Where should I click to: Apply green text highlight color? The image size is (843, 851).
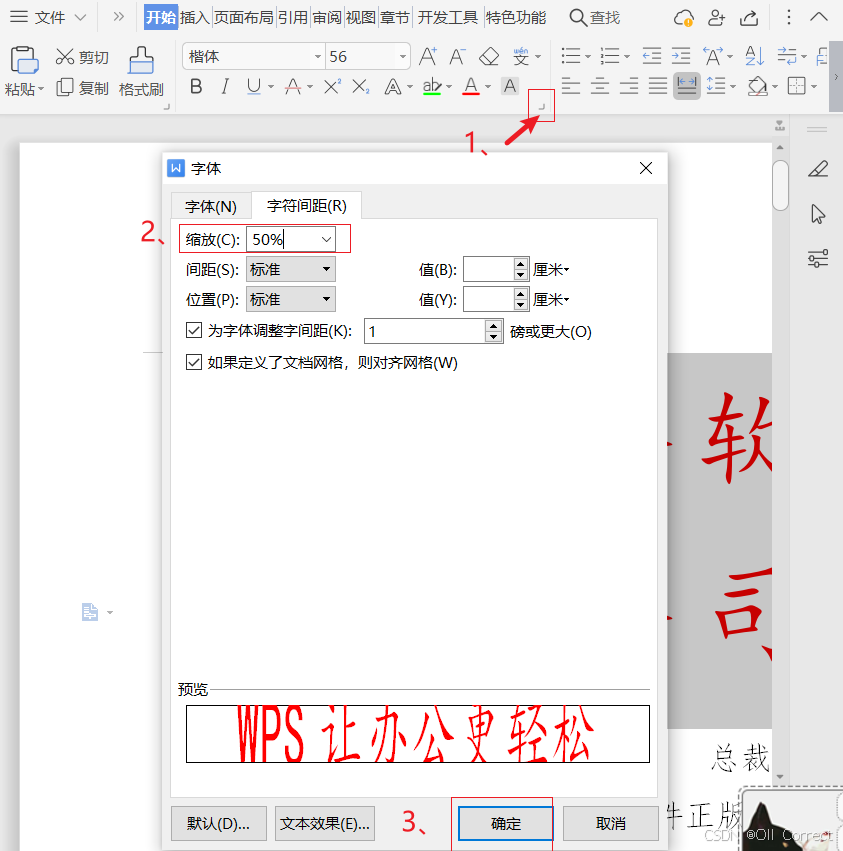click(x=432, y=86)
